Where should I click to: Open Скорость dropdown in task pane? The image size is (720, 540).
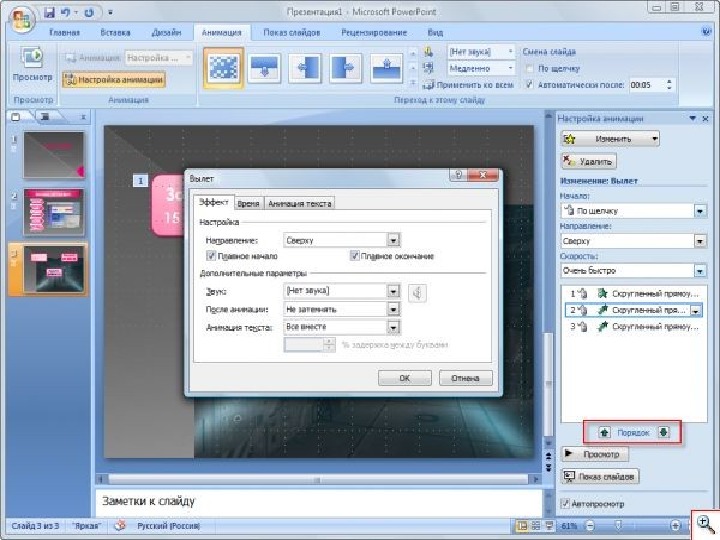pos(700,271)
